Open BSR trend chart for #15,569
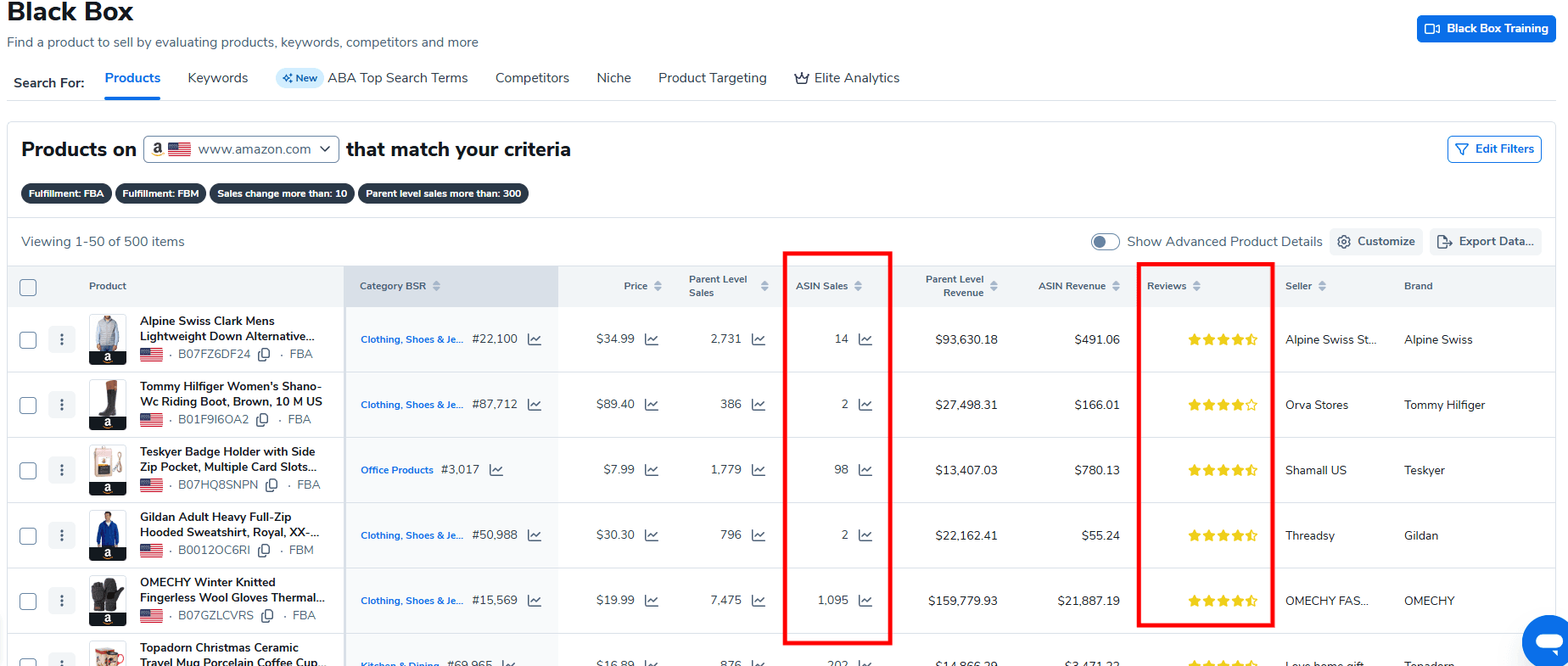 (x=535, y=601)
